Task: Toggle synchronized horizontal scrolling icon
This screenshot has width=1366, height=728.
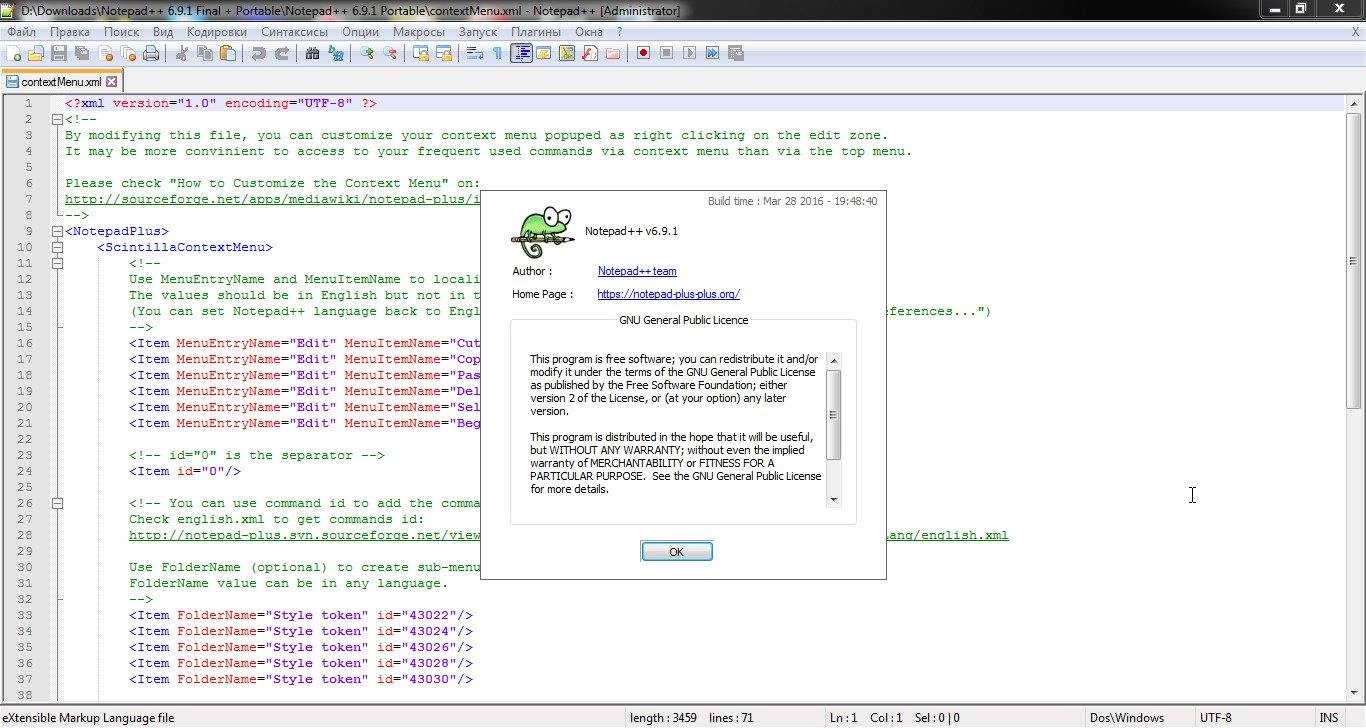Action: coord(445,53)
